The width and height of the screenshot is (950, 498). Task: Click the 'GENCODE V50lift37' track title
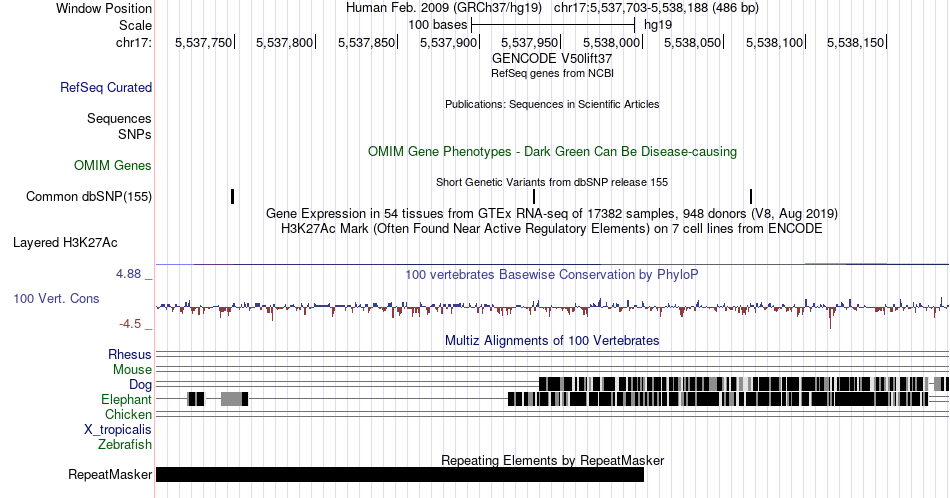(552, 59)
